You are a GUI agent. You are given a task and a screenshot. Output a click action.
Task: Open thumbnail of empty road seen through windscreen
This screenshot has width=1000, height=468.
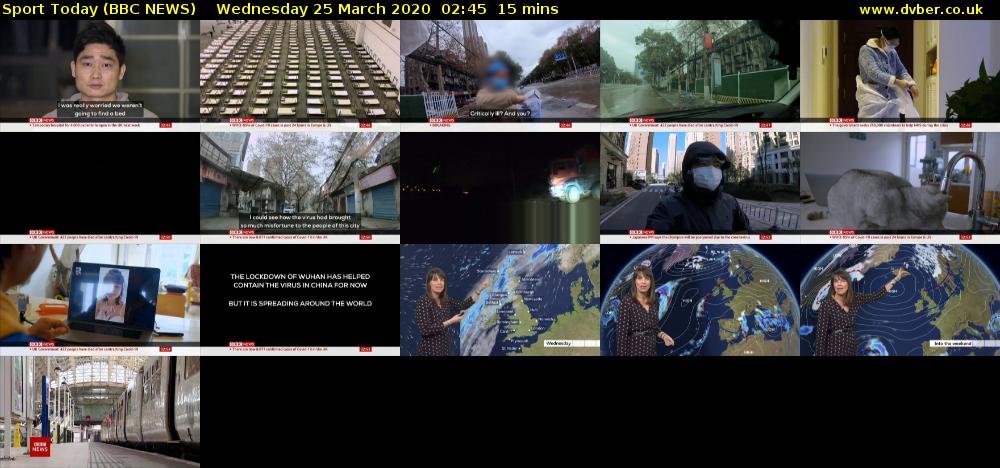[x=700, y=75]
